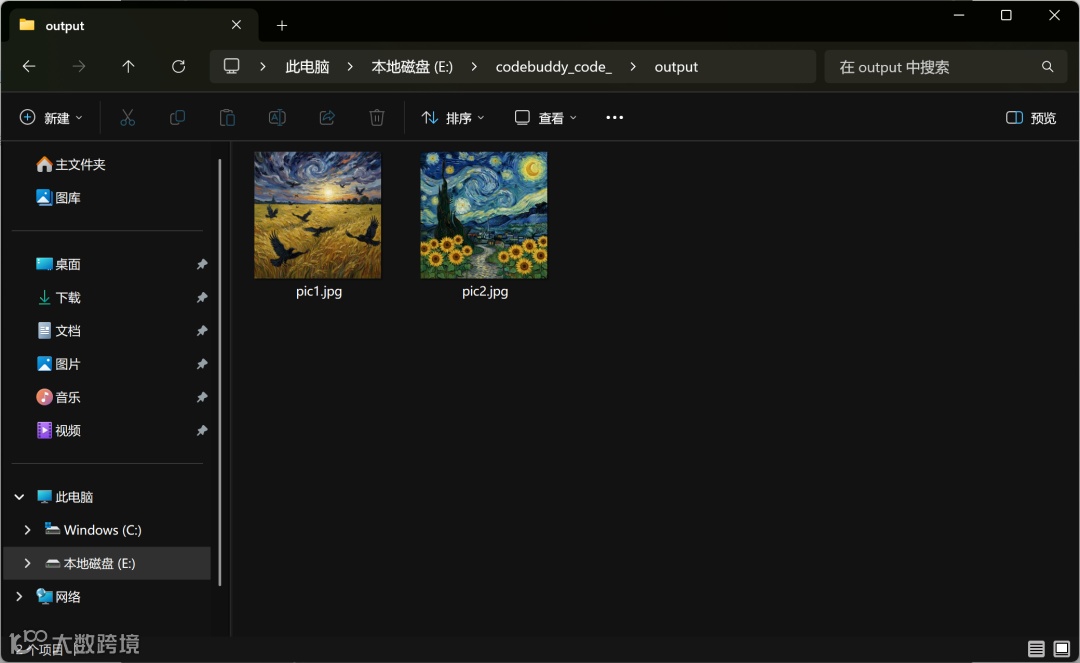Click 此电脑 in the address breadcrumb
Viewport: 1080px width, 663px height.
pyautogui.click(x=307, y=67)
